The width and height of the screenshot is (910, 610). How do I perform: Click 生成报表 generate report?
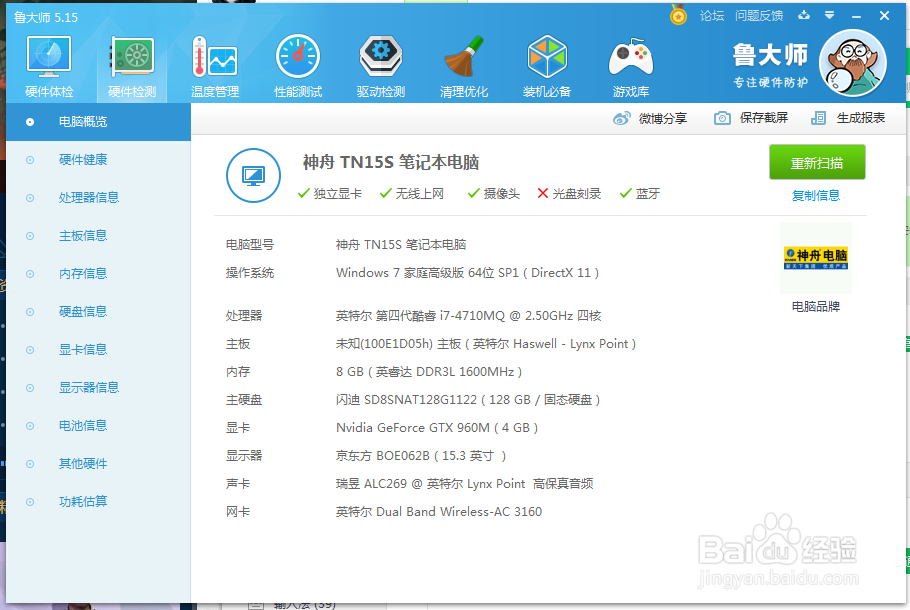pos(861,118)
